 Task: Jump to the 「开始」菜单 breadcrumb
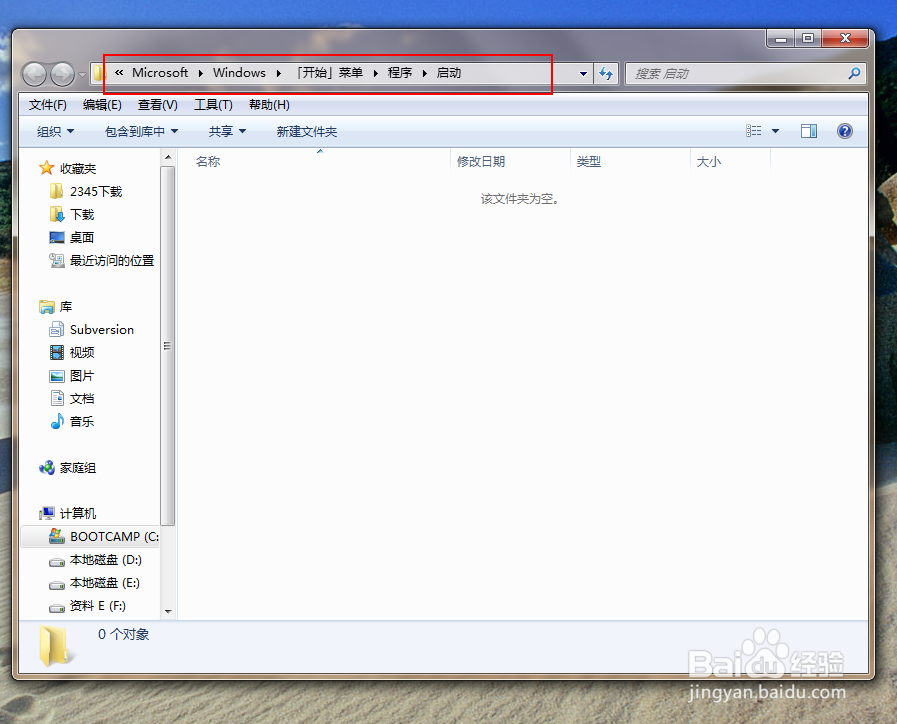[x=330, y=73]
